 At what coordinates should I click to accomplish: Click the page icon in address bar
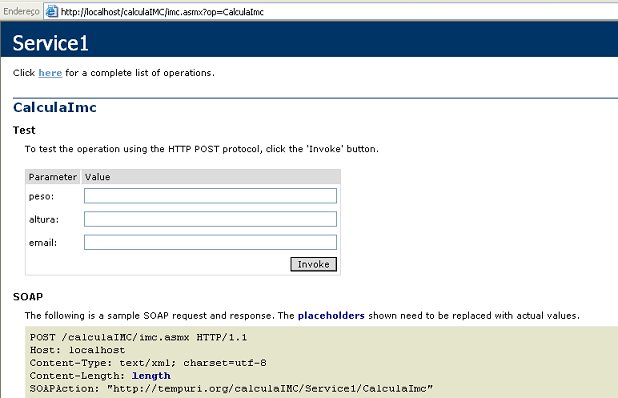coord(52,11)
